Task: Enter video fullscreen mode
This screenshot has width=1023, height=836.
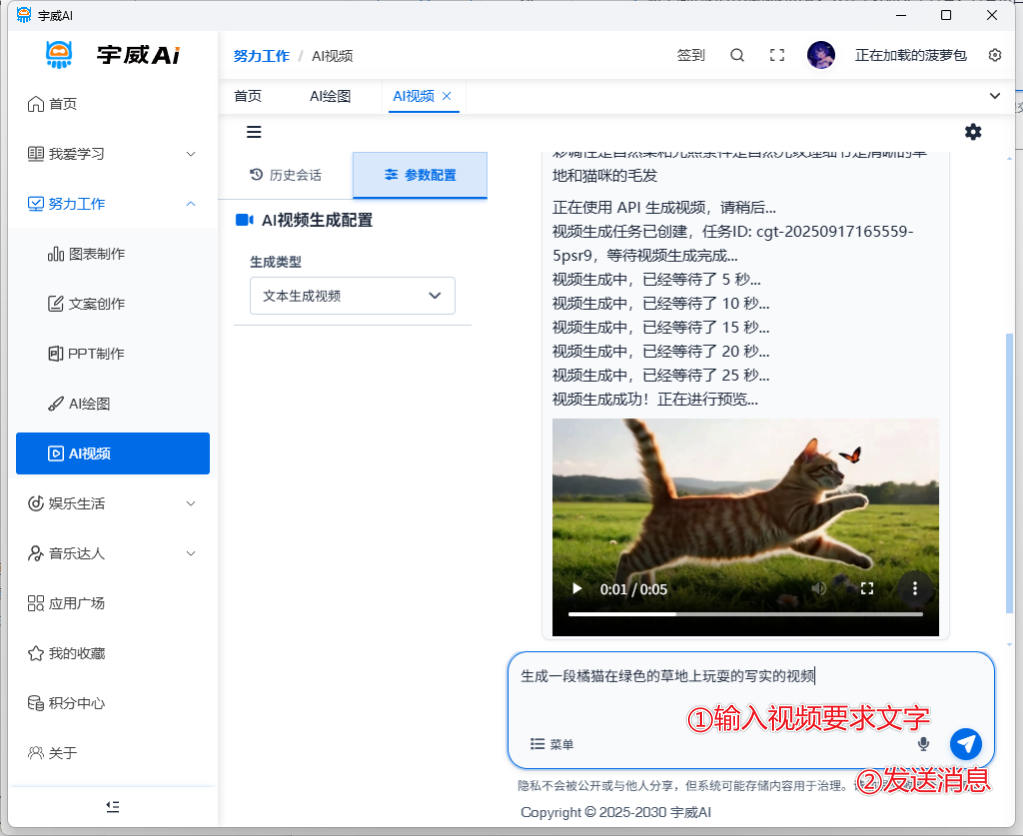Action: click(867, 589)
